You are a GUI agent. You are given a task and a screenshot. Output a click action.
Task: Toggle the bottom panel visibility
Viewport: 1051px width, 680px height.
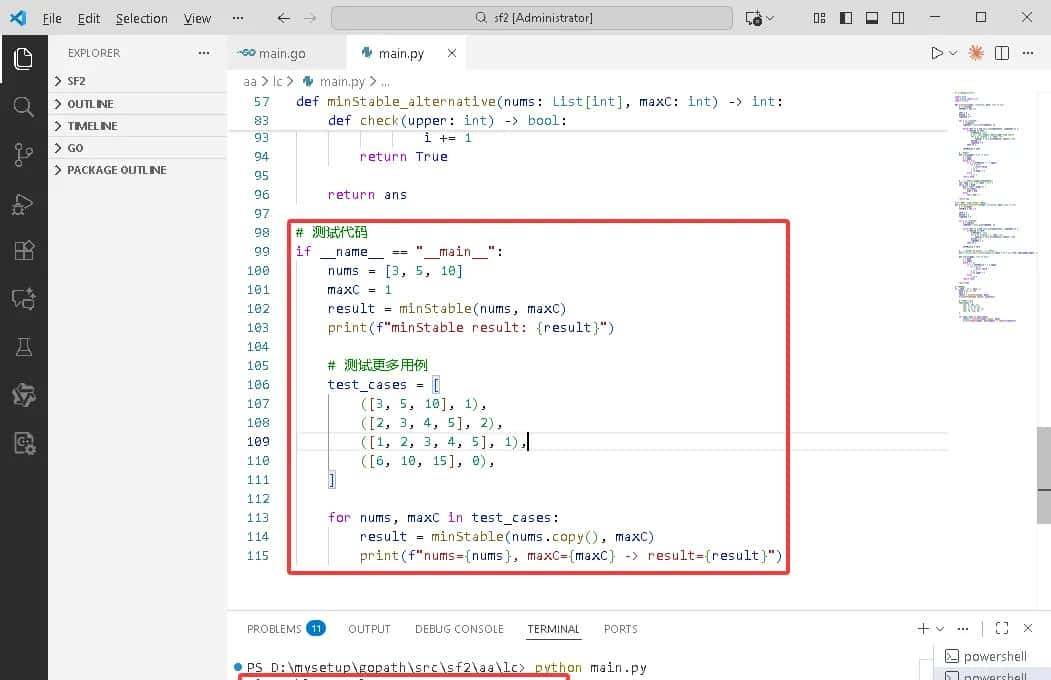click(872, 18)
